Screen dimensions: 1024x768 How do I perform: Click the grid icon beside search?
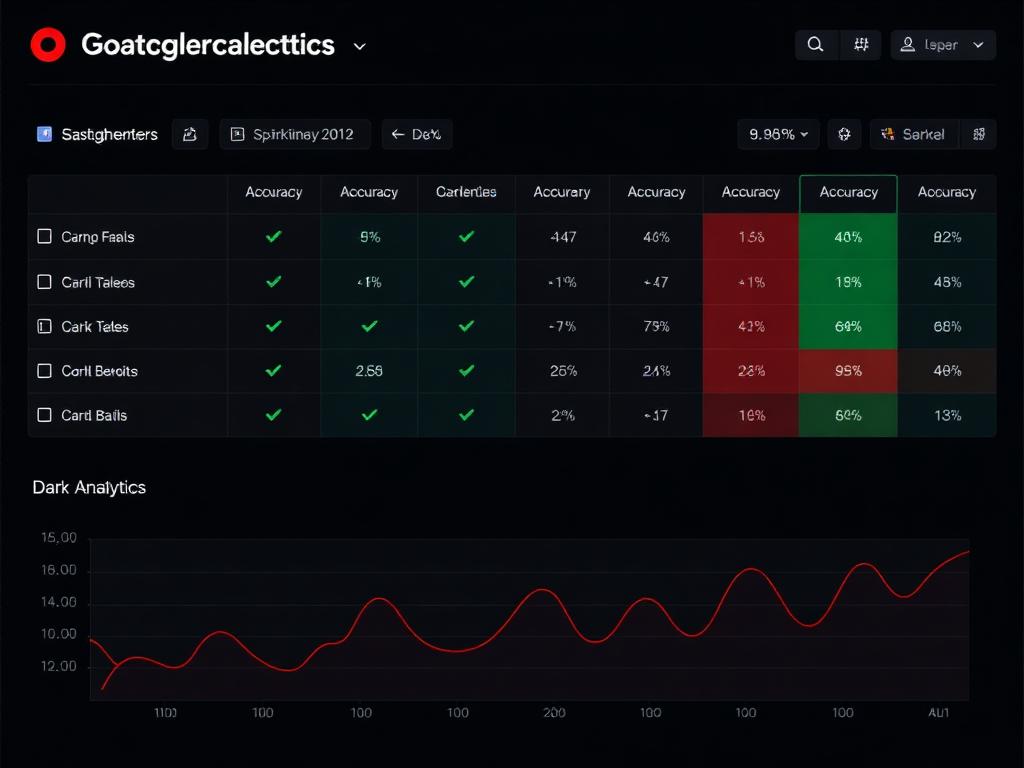click(861, 44)
